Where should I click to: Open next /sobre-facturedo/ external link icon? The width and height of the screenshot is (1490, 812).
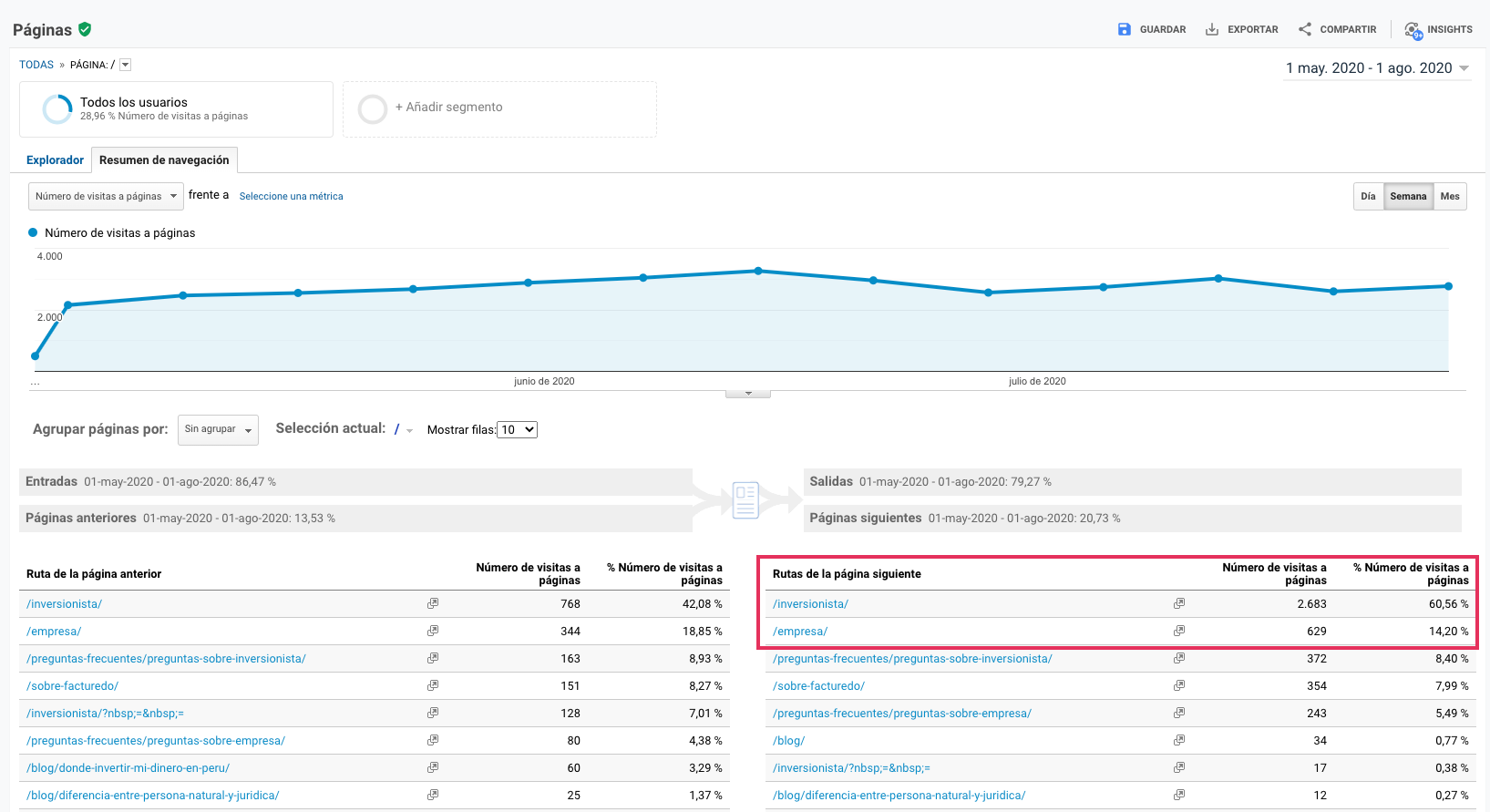pyautogui.click(x=1179, y=685)
